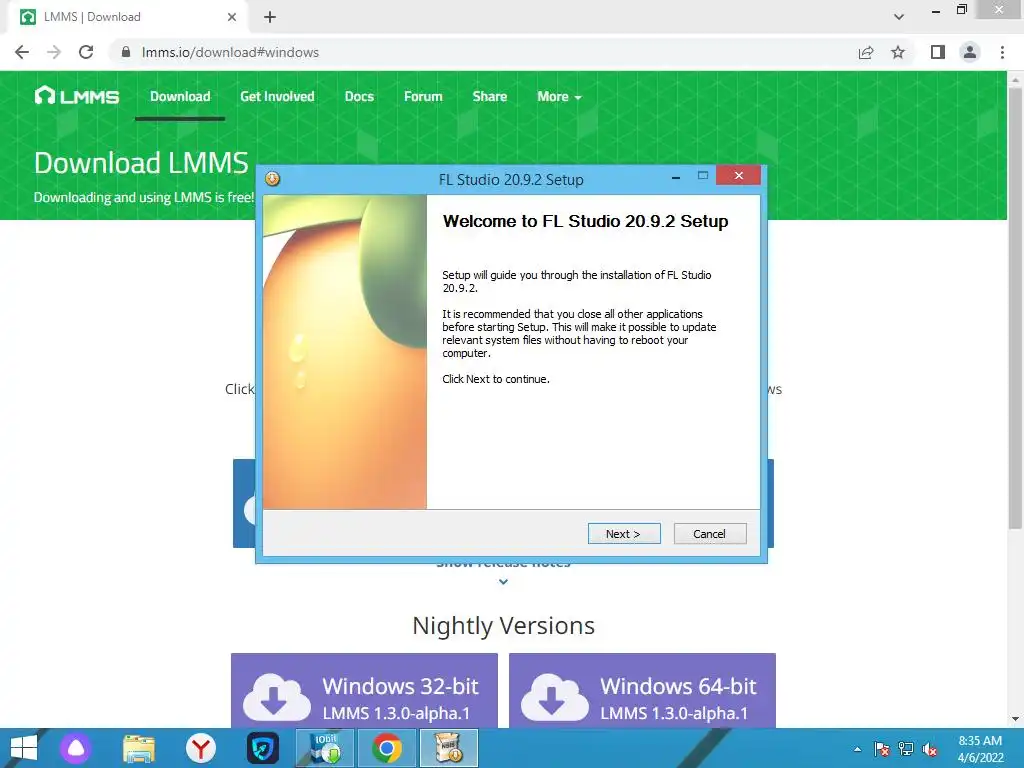Click the muted volume tray icon
The width and height of the screenshot is (1024, 768).
930,749
